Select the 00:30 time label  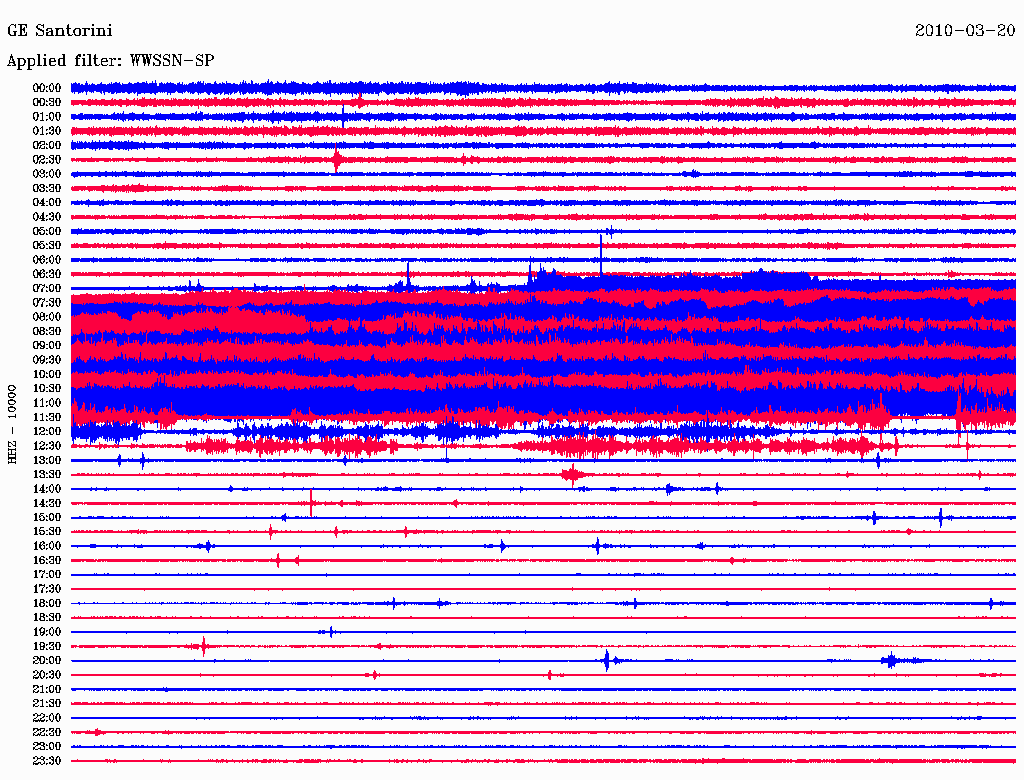point(47,103)
